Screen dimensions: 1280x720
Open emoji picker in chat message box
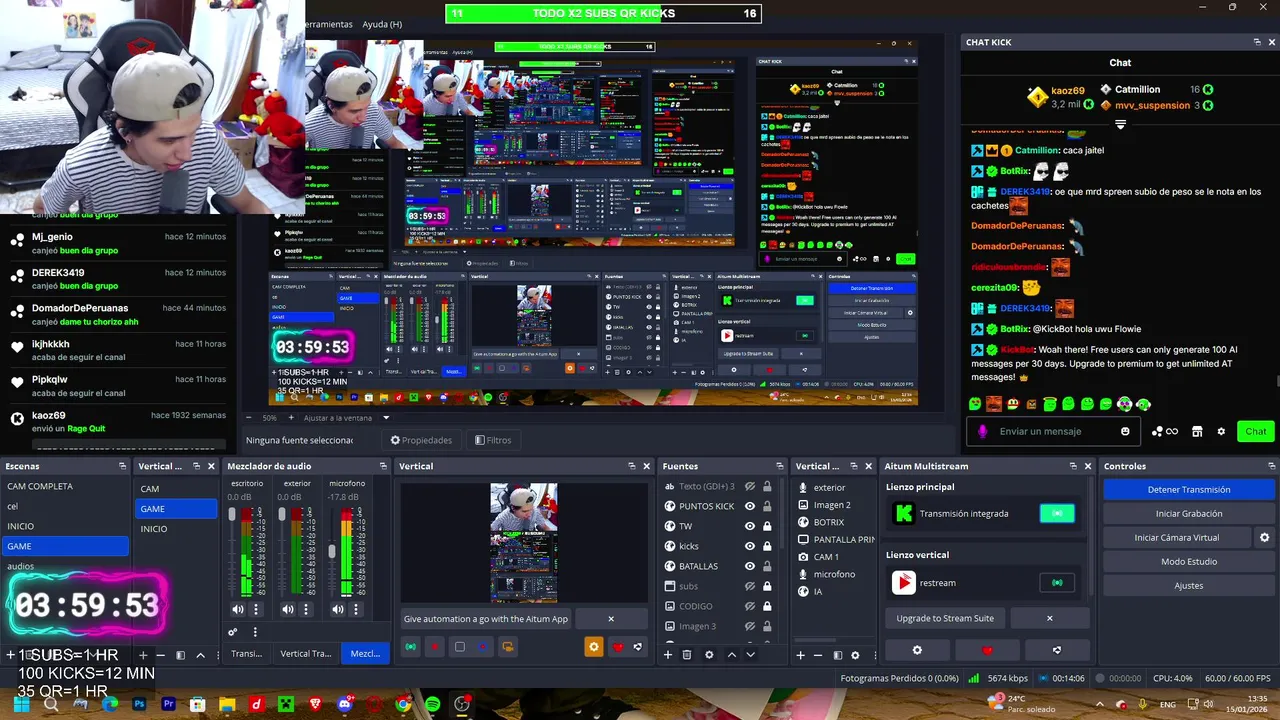(x=1125, y=432)
